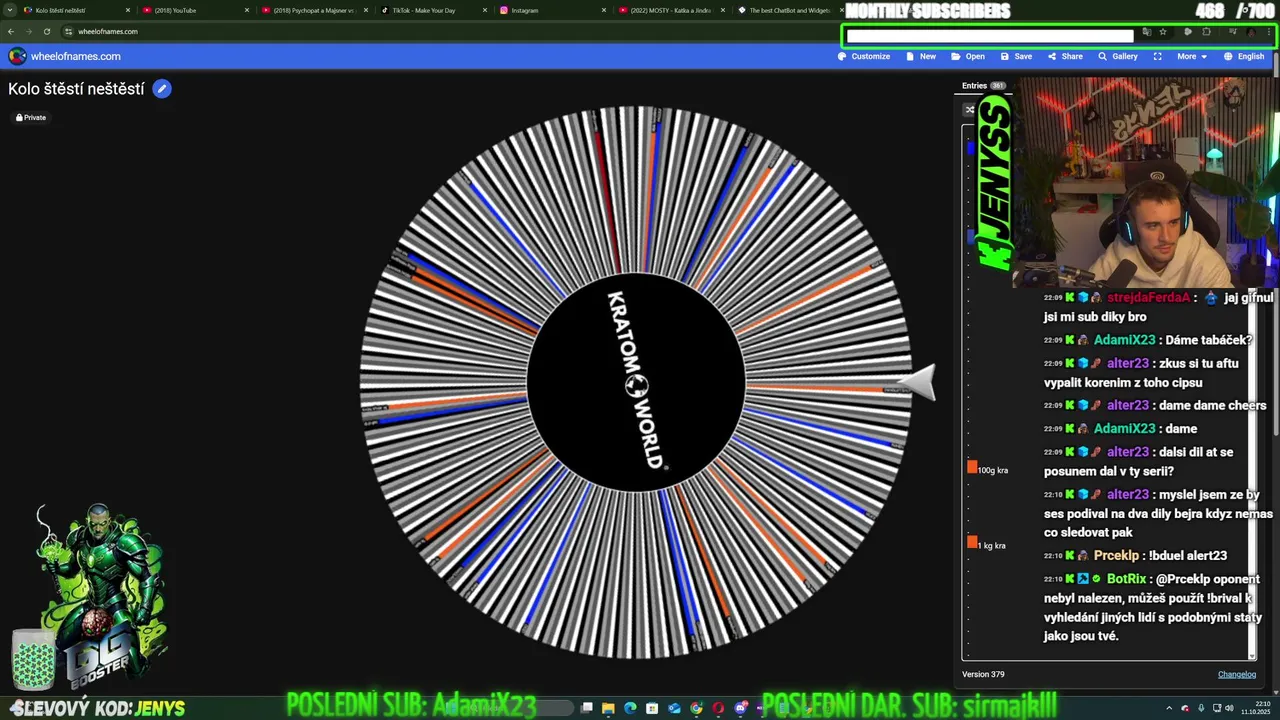Close the Kolo štěstí neštěstí tab
1280x720 pixels.
(128, 10)
